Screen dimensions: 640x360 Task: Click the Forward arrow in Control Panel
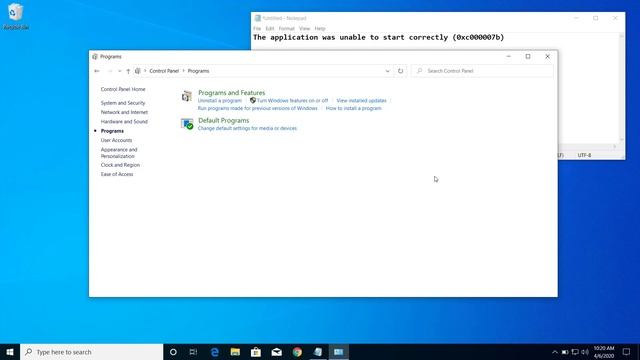coord(109,71)
